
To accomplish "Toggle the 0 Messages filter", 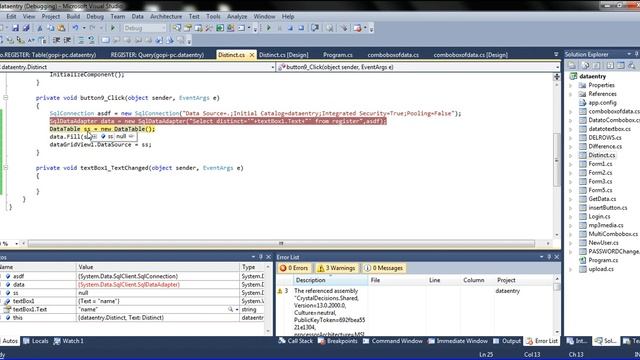I will pyautogui.click(x=383, y=268).
